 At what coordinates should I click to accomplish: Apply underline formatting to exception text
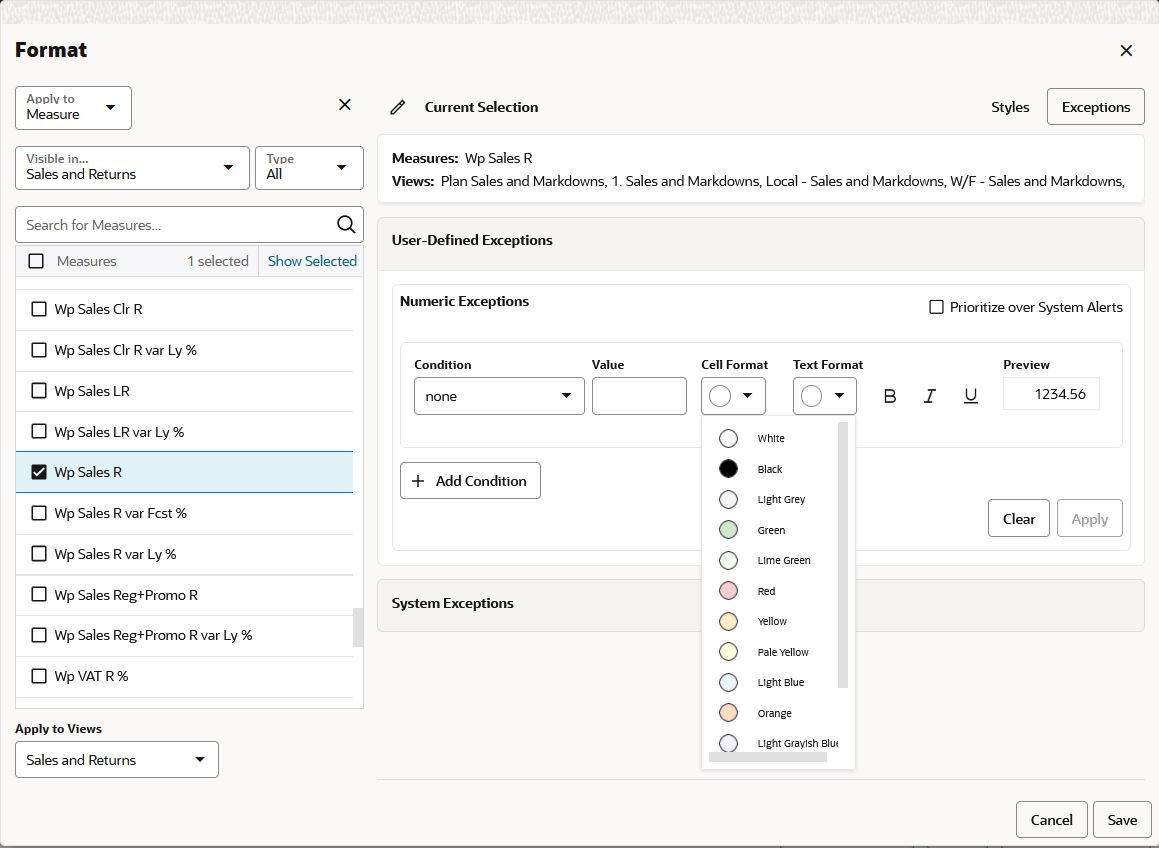click(x=969, y=395)
